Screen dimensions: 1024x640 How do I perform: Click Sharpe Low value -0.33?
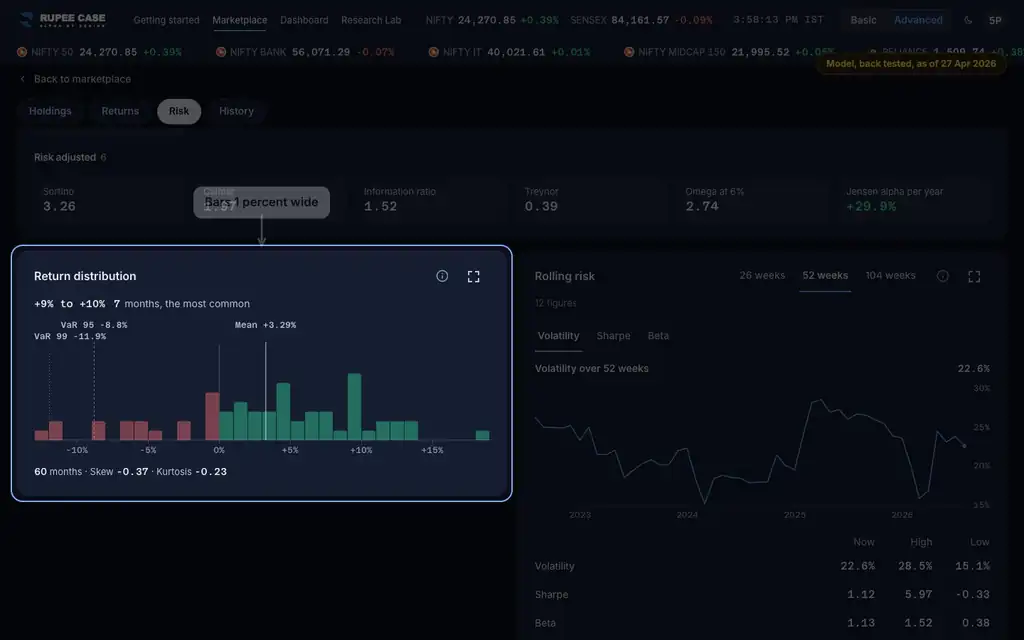[x=972, y=595]
